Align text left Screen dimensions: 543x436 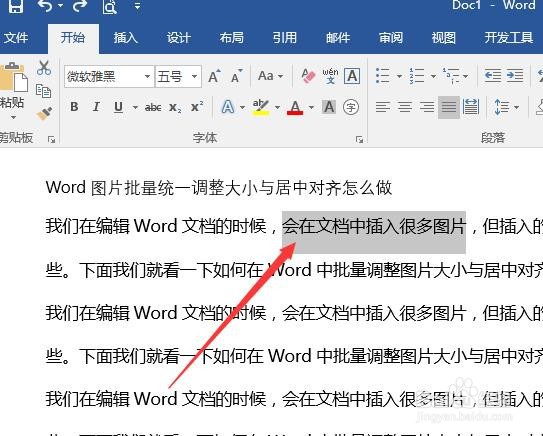[x=383, y=107]
